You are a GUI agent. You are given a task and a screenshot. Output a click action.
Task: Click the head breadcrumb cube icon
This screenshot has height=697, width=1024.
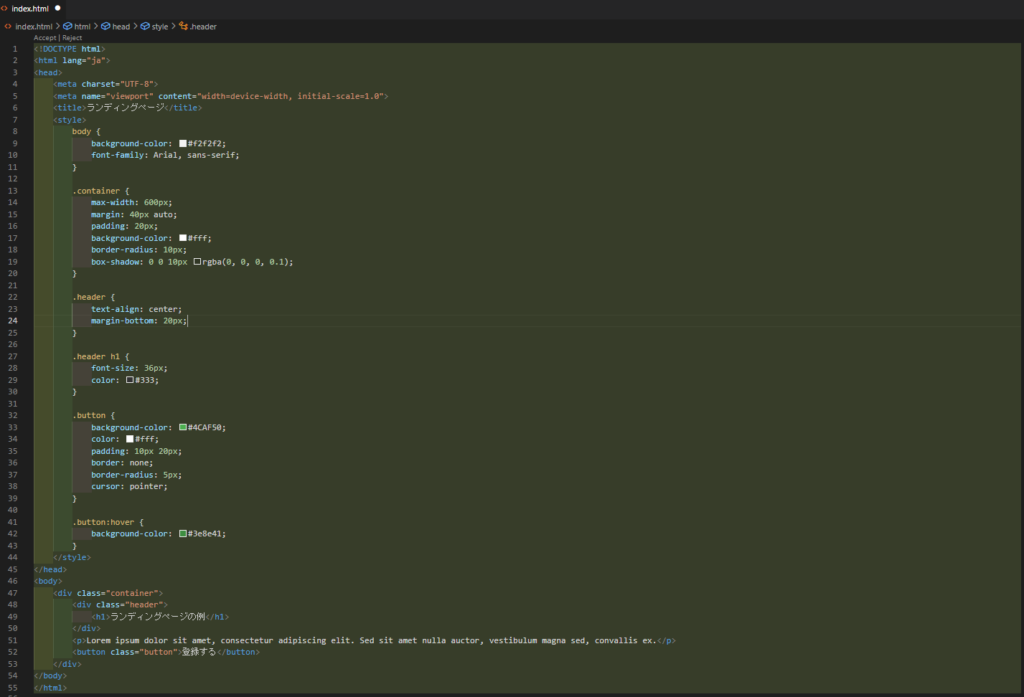105,26
